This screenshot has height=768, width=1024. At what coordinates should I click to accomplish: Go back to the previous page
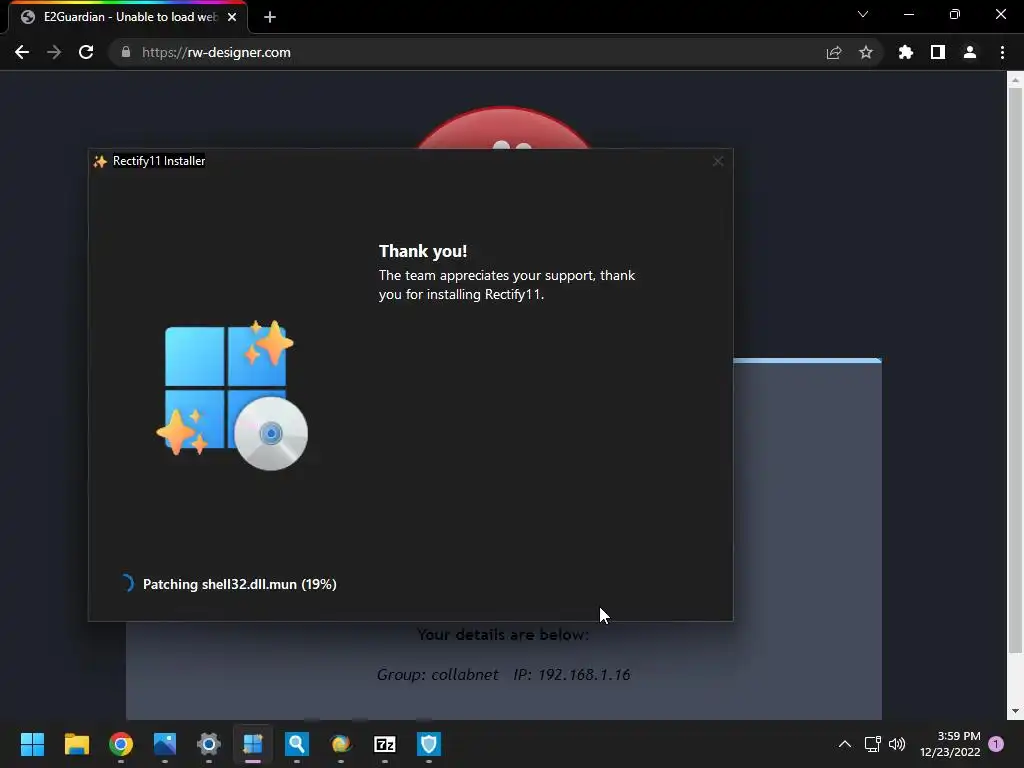coord(22,52)
